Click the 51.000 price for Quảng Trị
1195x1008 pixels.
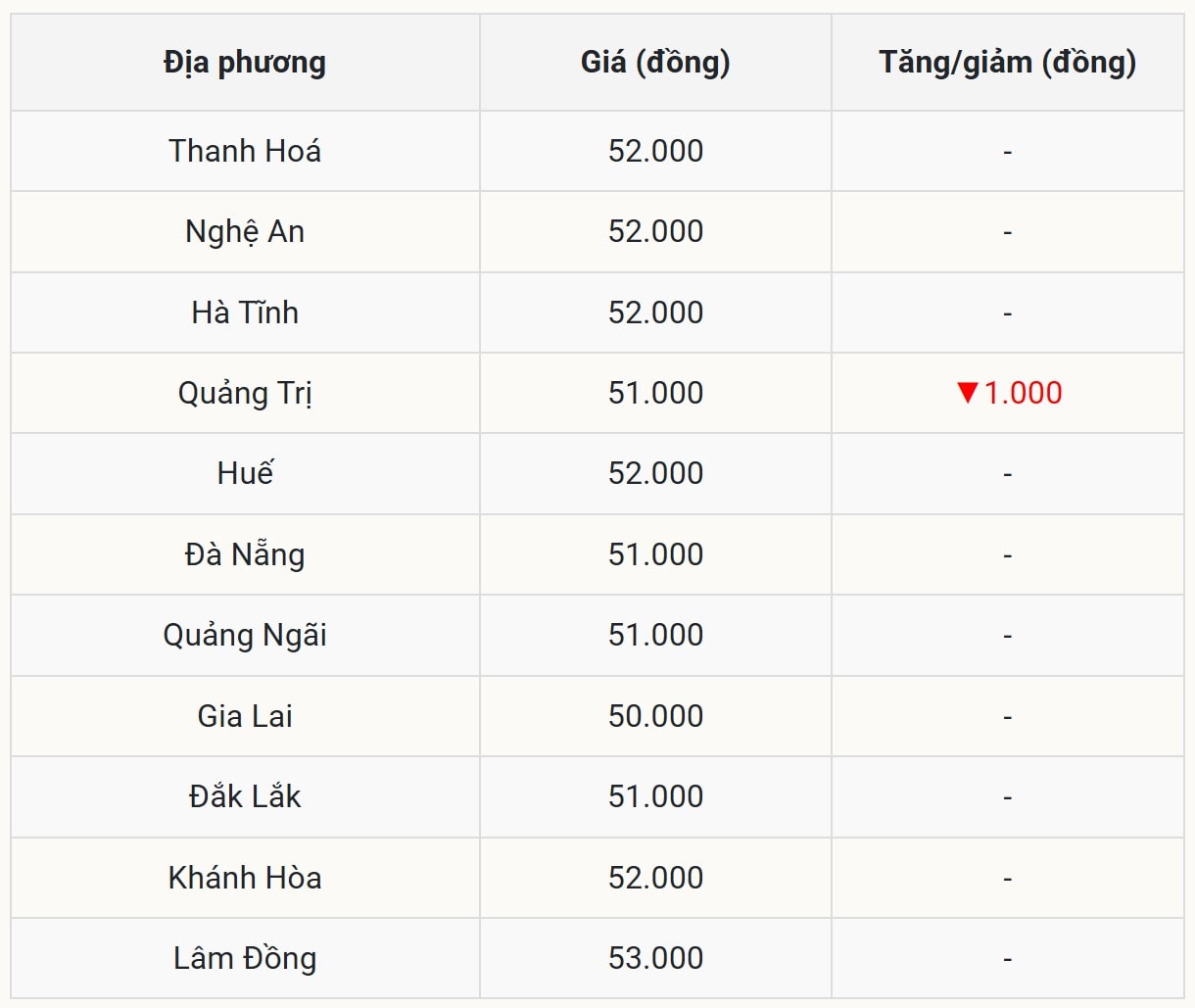point(655,393)
